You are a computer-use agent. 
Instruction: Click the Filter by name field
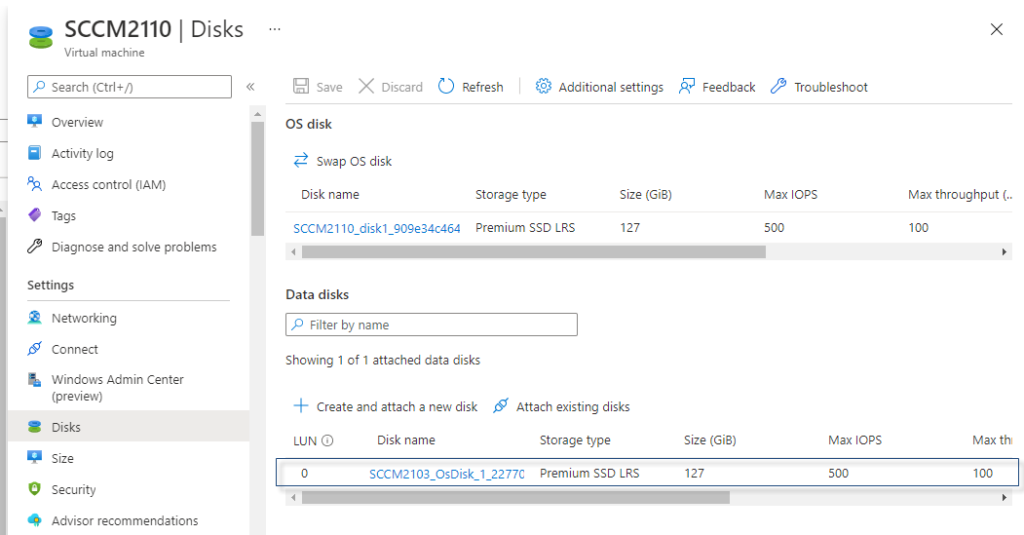[431, 325]
